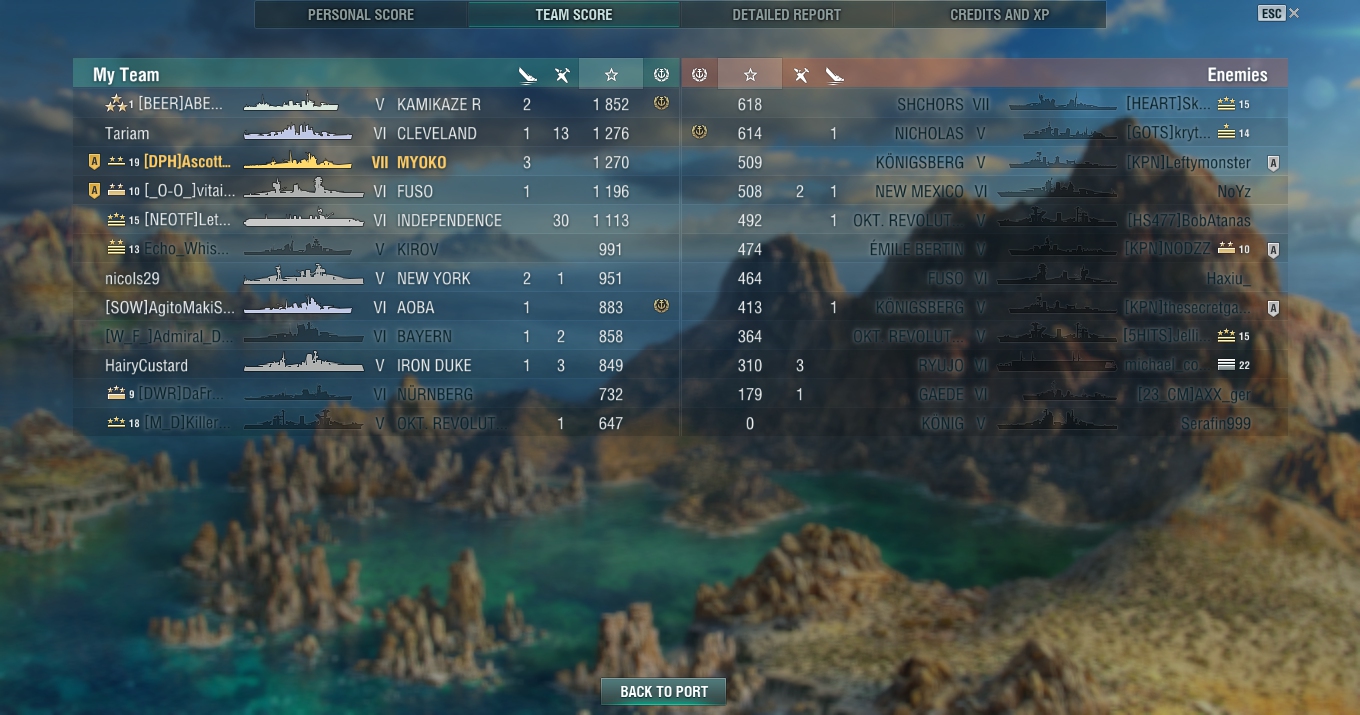This screenshot has height=715, width=1360.
Task: Click the ESC close button
Action: [1278, 13]
